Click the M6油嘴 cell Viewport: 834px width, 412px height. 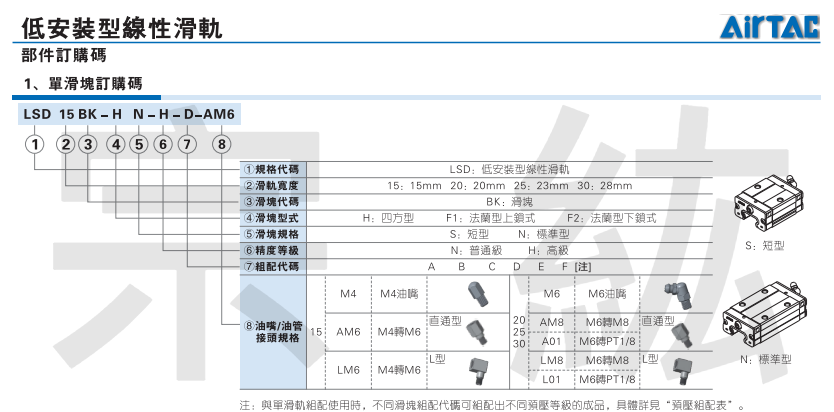click(x=607, y=293)
